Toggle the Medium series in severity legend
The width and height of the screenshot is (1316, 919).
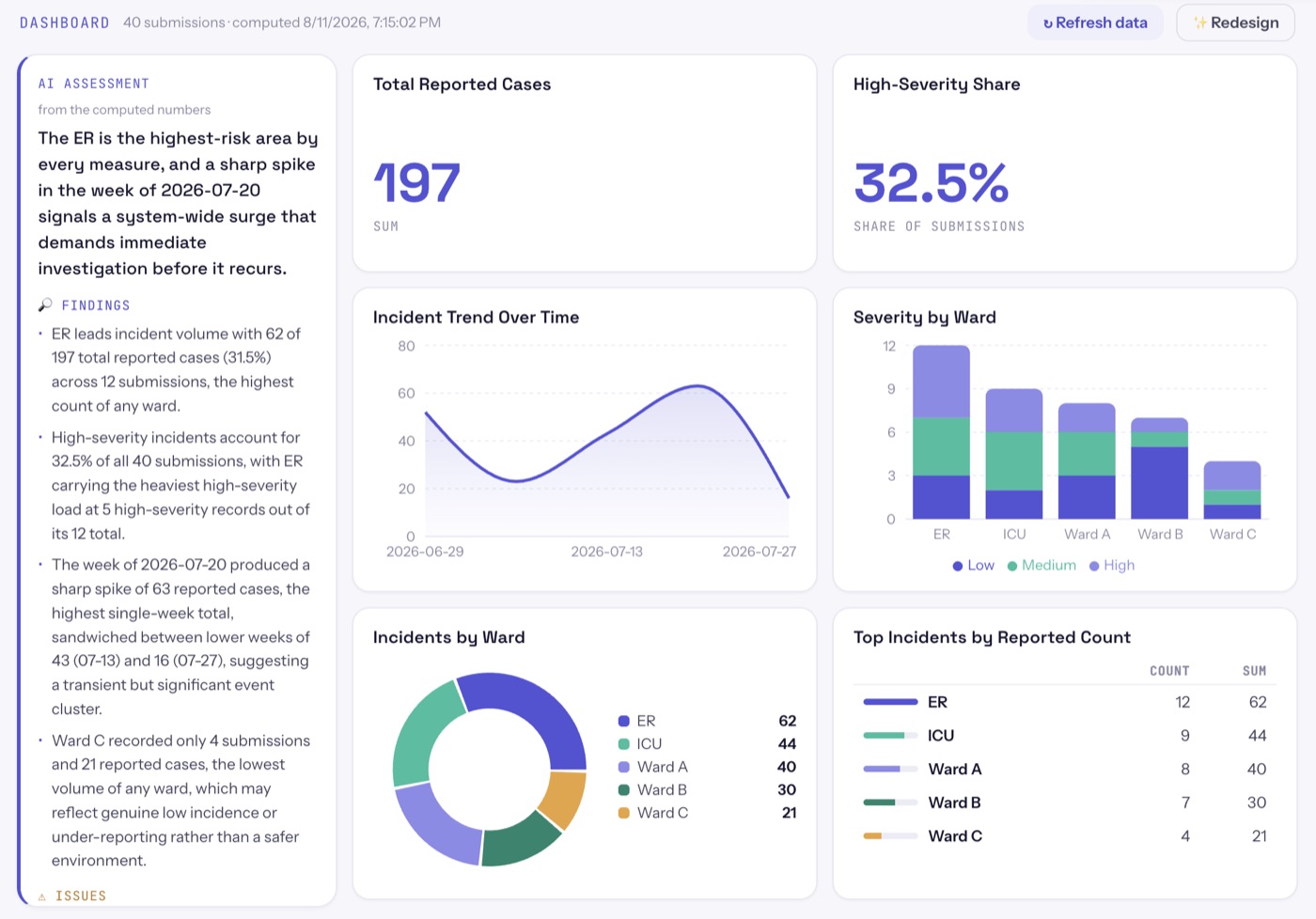tap(1042, 565)
